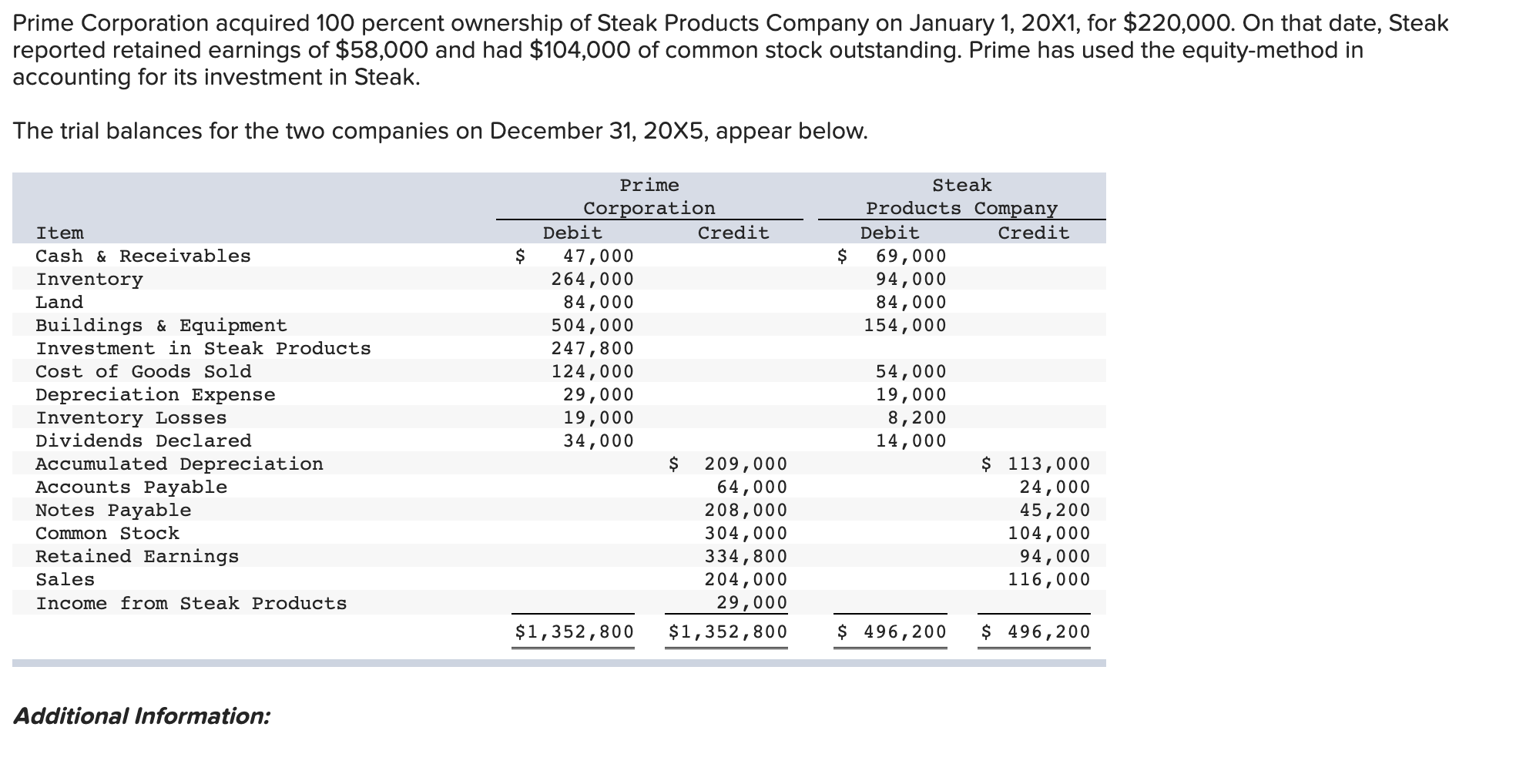Click the 'Land' row label
Viewport: 1516px width, 784px height.
59,302
